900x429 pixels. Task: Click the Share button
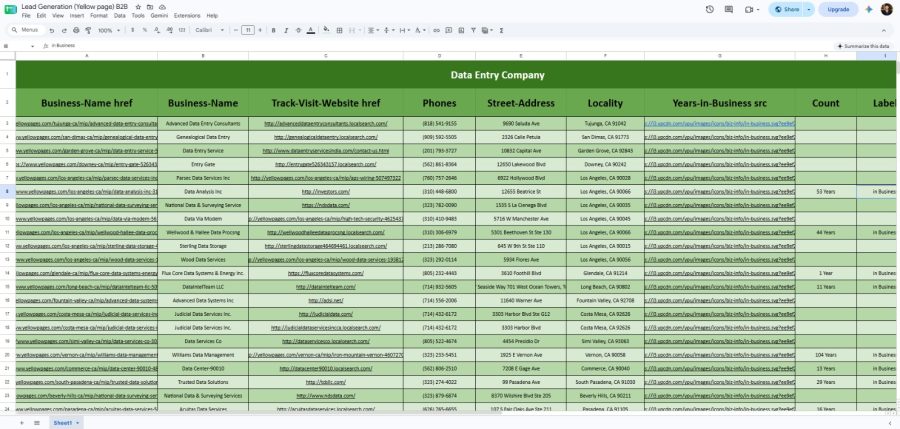786,9
